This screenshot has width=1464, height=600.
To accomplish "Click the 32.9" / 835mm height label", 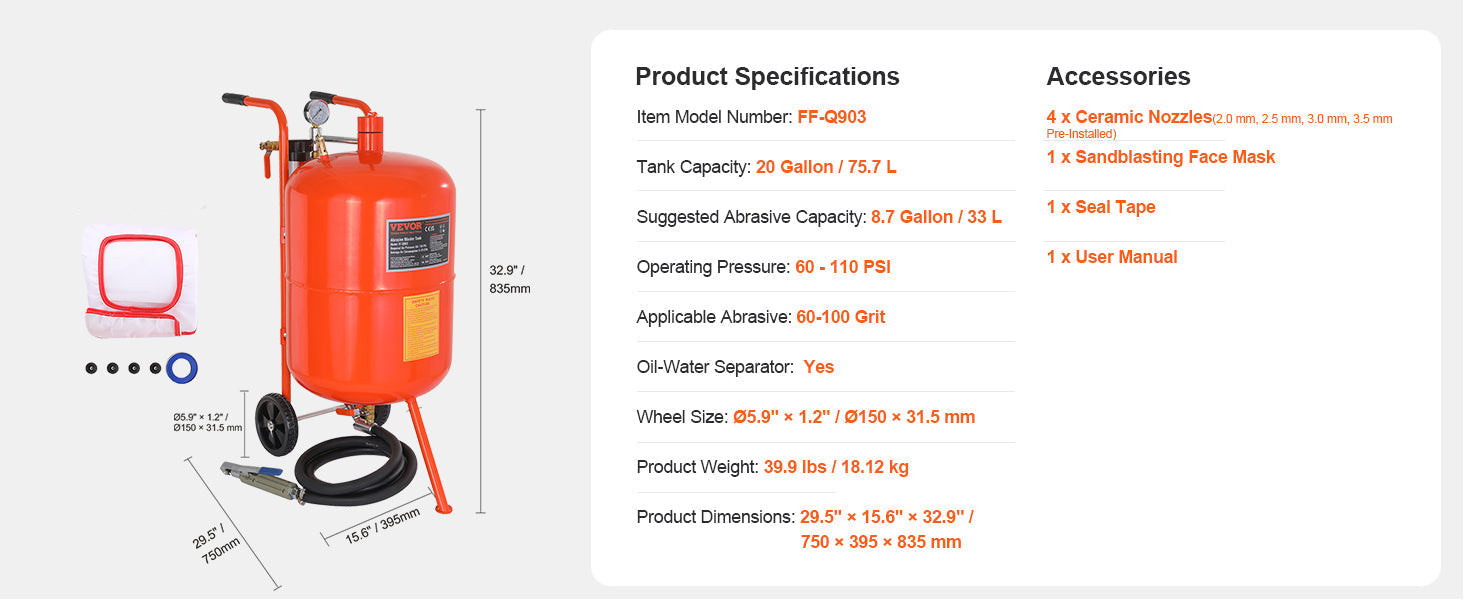I will point(509,279).
